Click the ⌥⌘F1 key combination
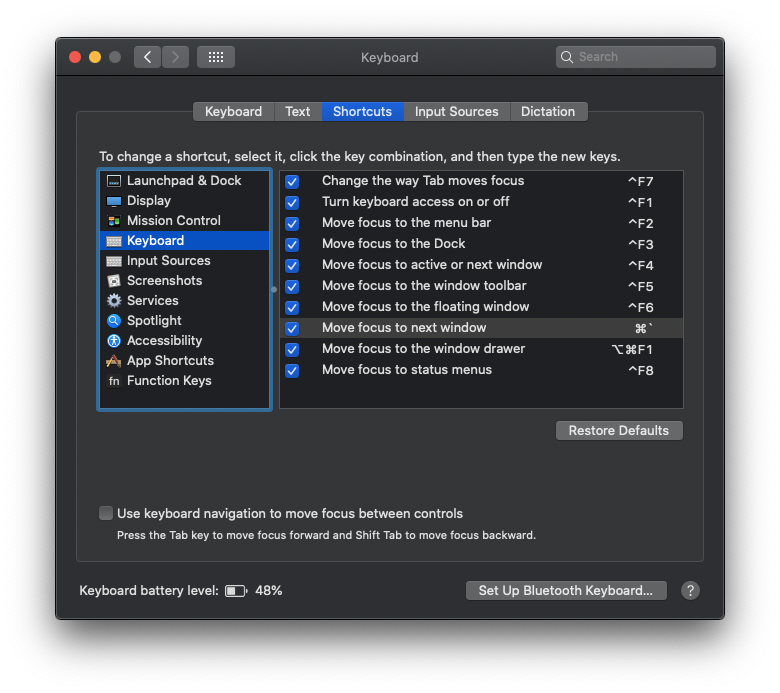The width and height of the screenshot is (780, 693). tap(632, 349)
